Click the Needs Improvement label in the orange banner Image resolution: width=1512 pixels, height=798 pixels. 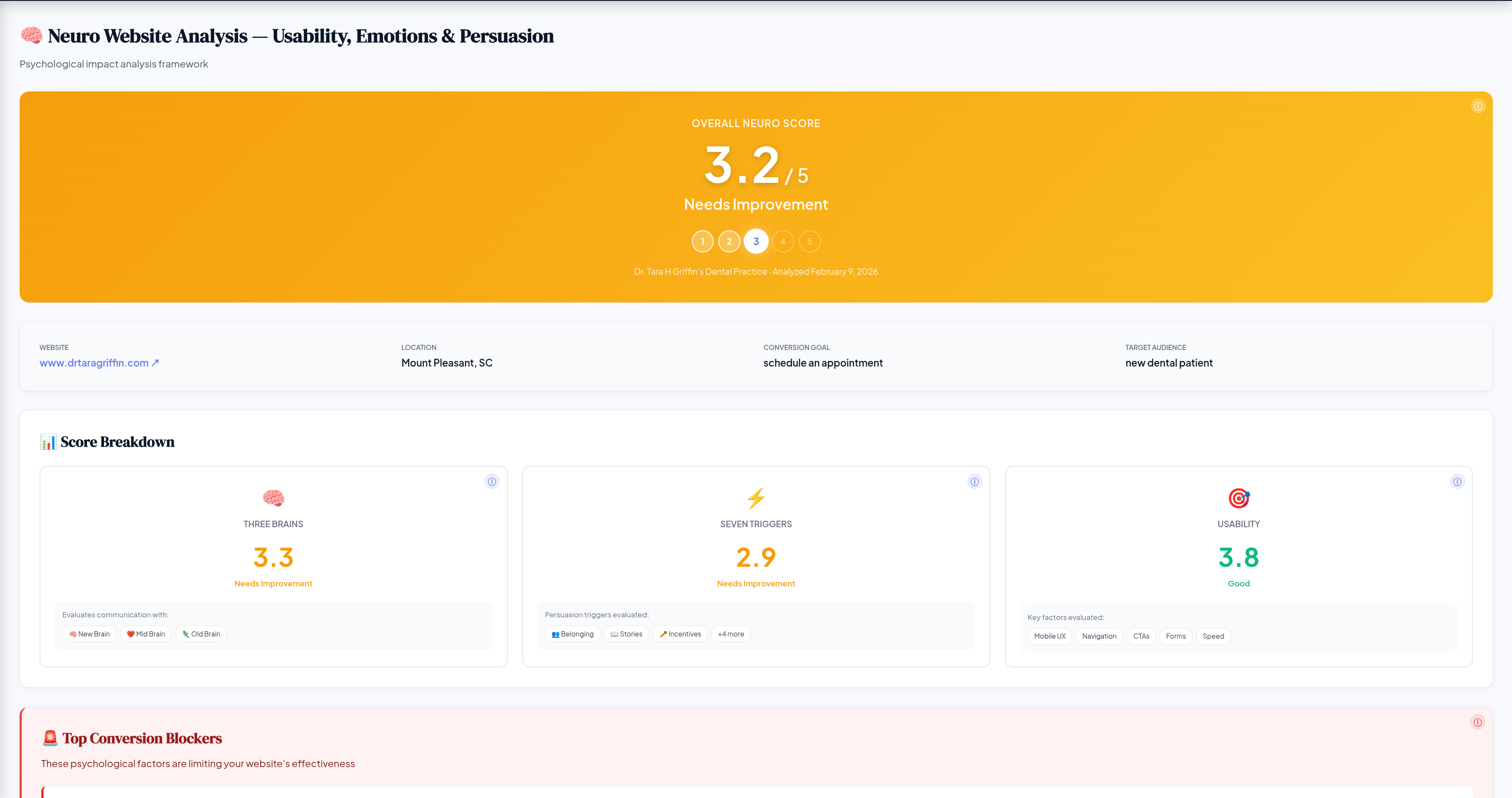[x=756, y=204]
